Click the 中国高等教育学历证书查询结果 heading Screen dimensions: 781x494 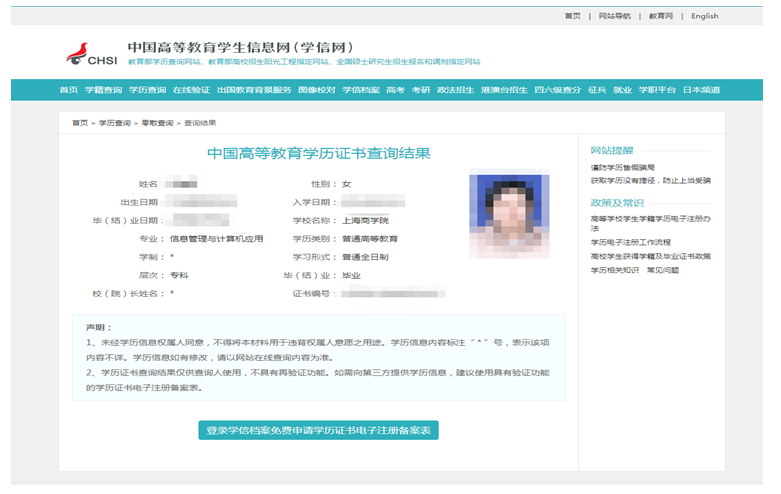click(x=319, y=153)
